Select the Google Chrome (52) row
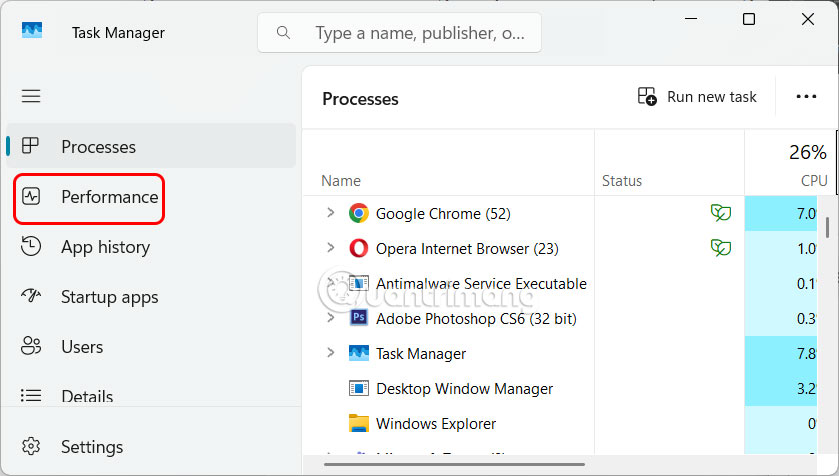The width and height of the screenshot is (839, 476). [x=560, y=213]
